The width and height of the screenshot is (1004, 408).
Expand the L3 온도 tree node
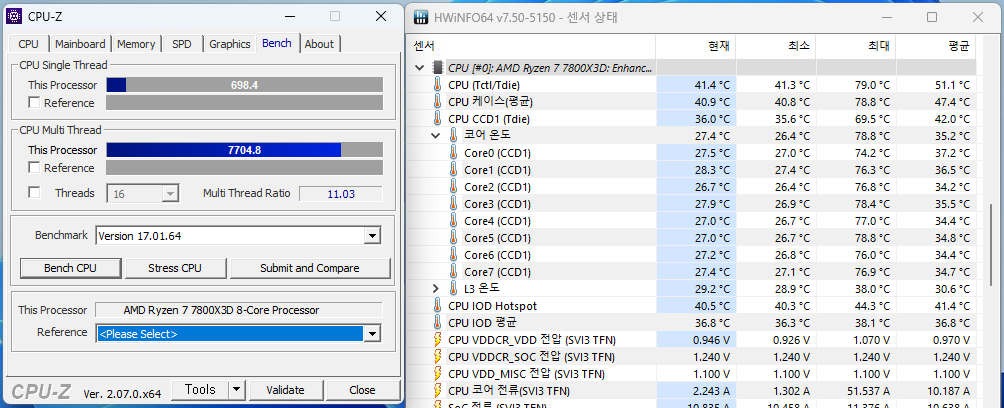point(435,288)
